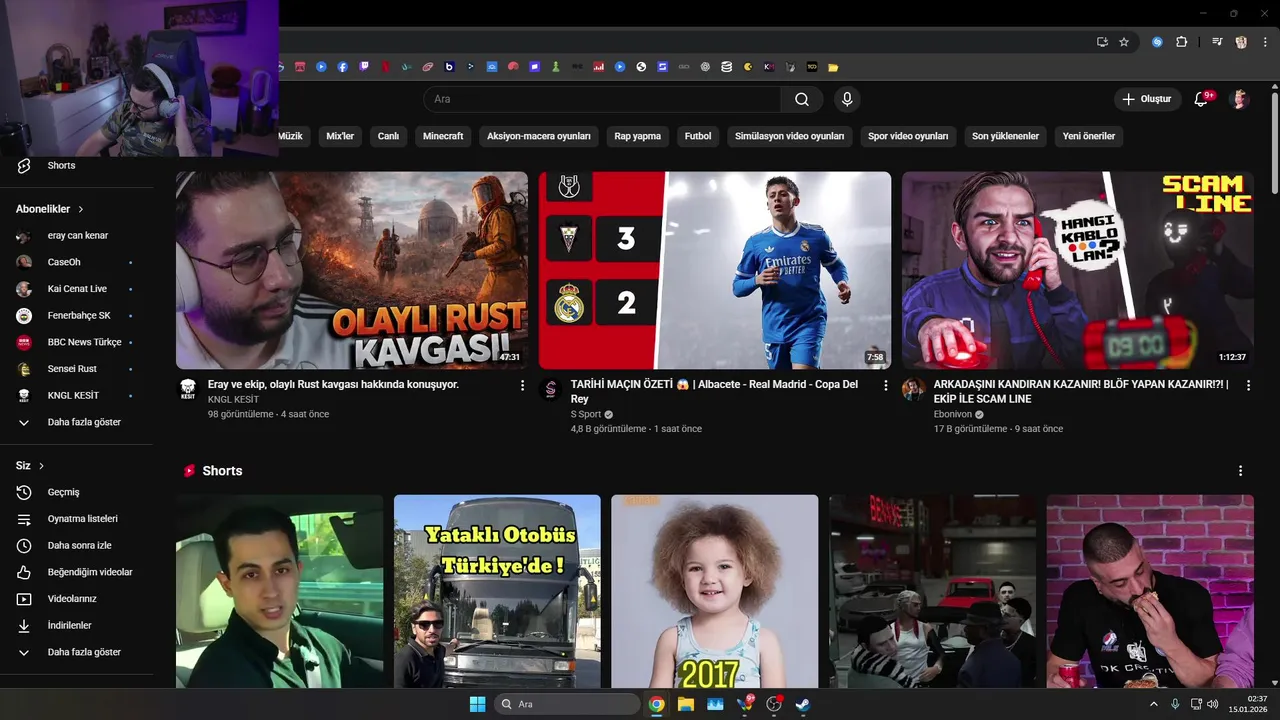Select the Rap yapma chip
The width and height of the screenshot is (1280, 720).
click(637, 136)
